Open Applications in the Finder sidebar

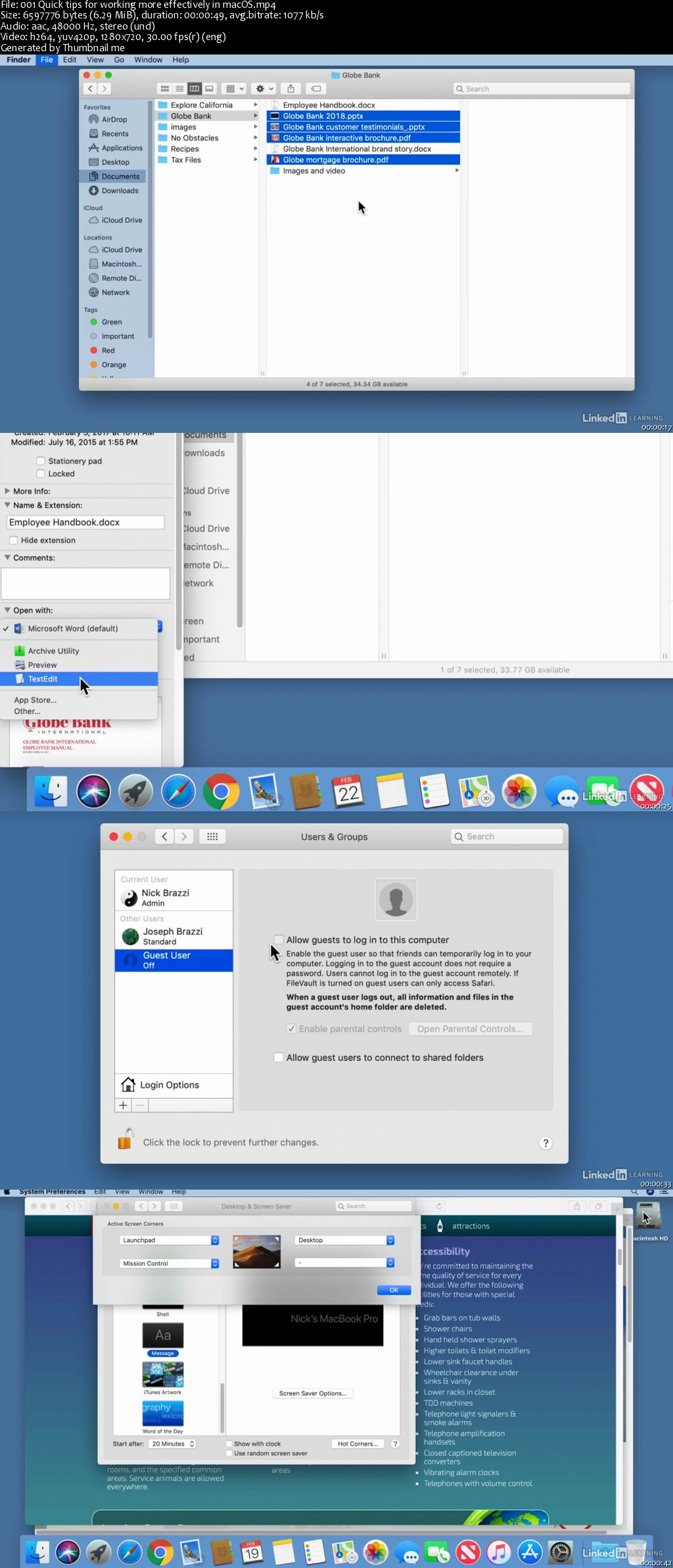click(x=122, y=148)
